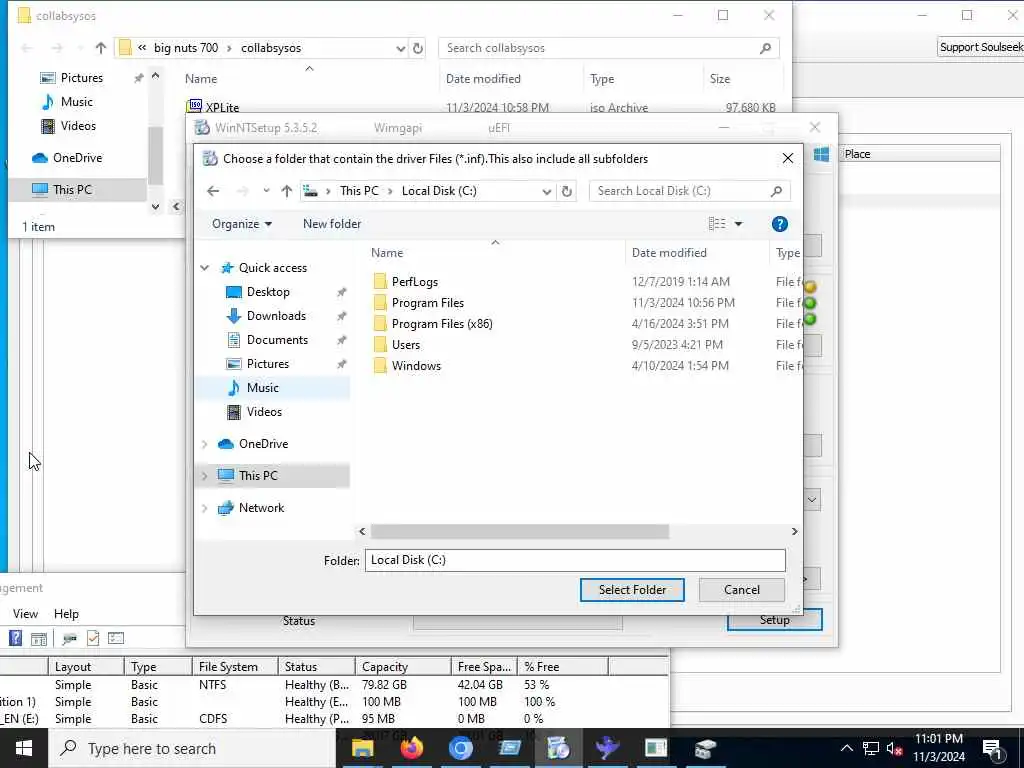This screenshot has width=1024, height=768.
Task: Open the address bar history dropdown in dialog
Action: click(547, 191)
